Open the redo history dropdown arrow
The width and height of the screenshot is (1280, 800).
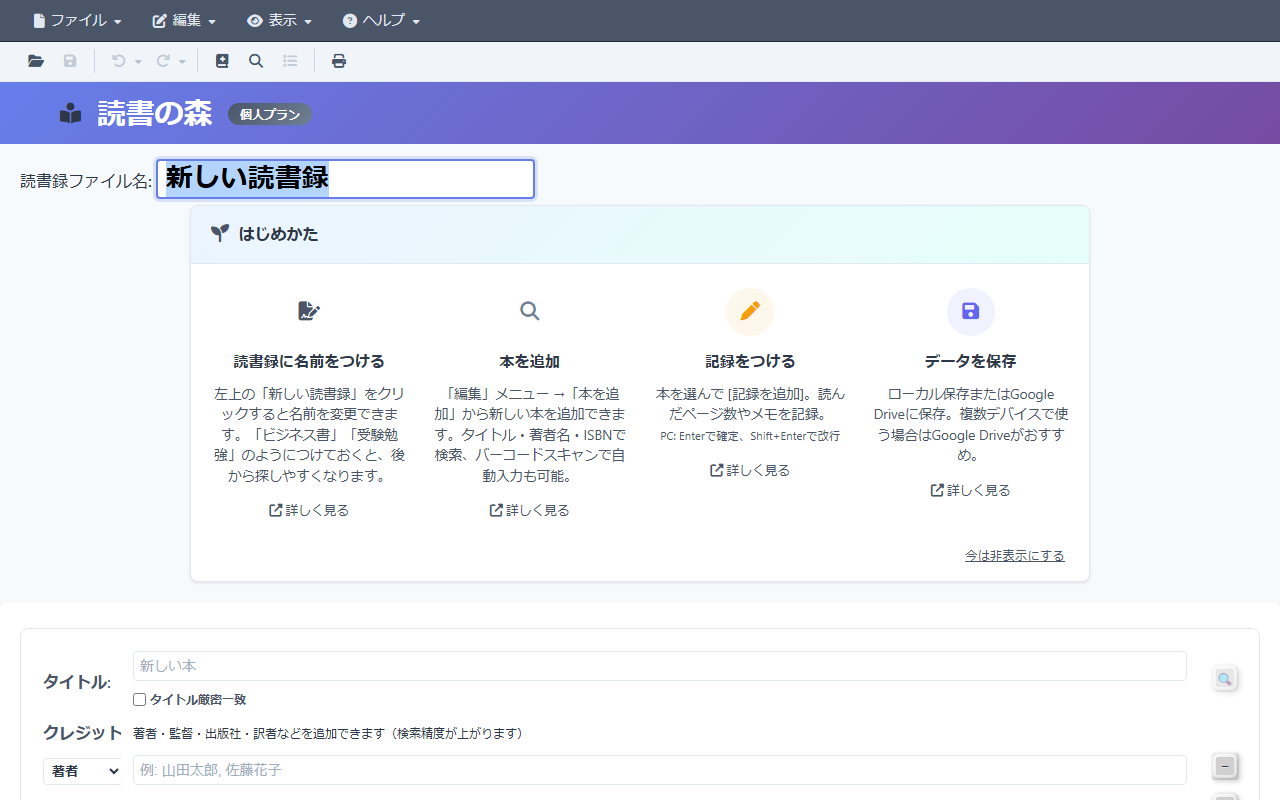point(182,62)
